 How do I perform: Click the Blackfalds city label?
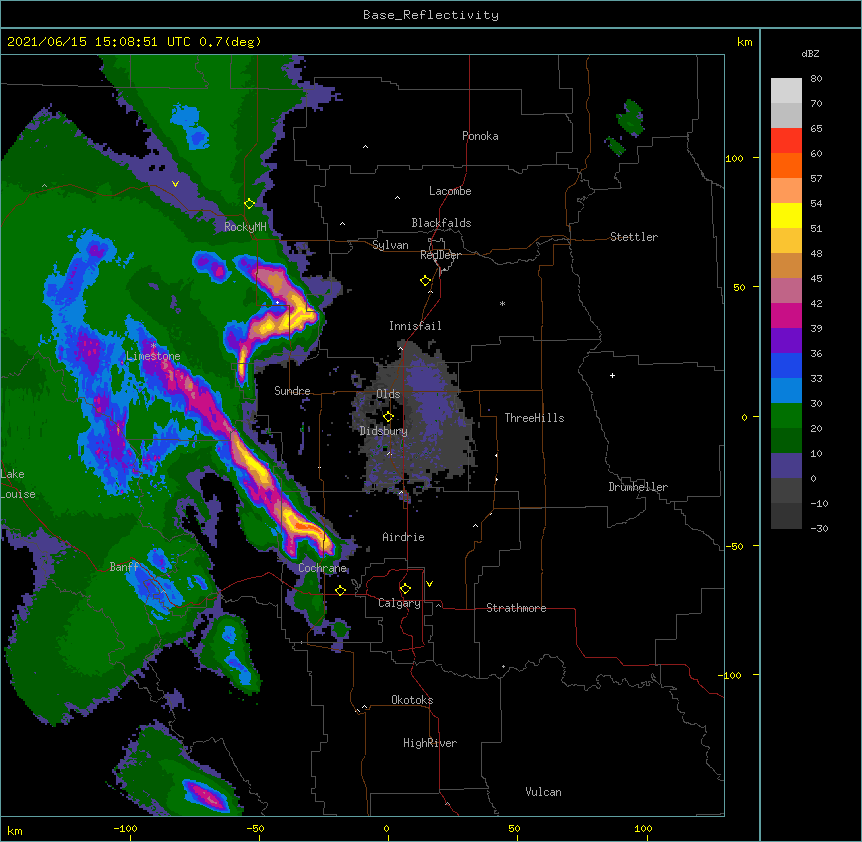click(x=441, y=223)
